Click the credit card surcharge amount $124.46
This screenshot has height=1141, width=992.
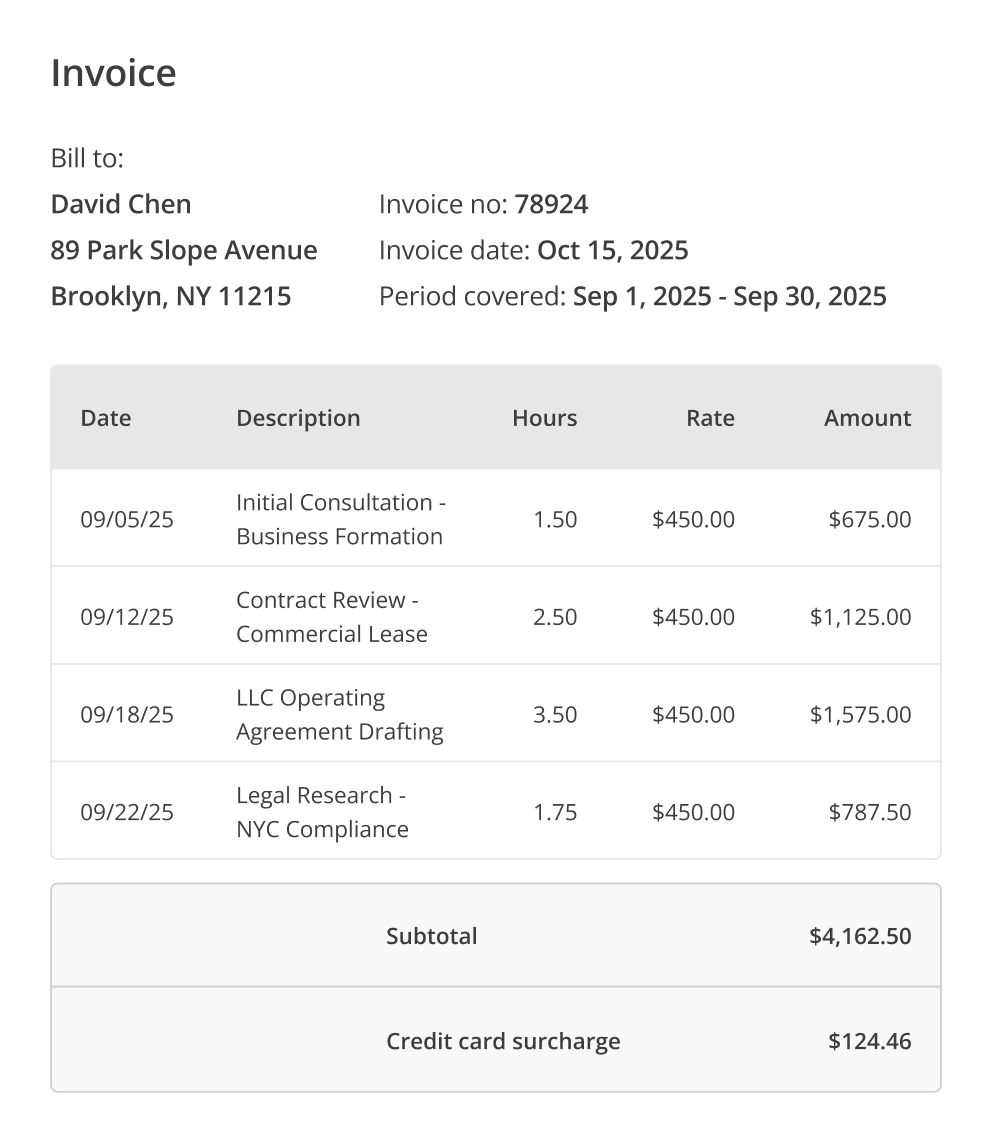click(869, 1041)
